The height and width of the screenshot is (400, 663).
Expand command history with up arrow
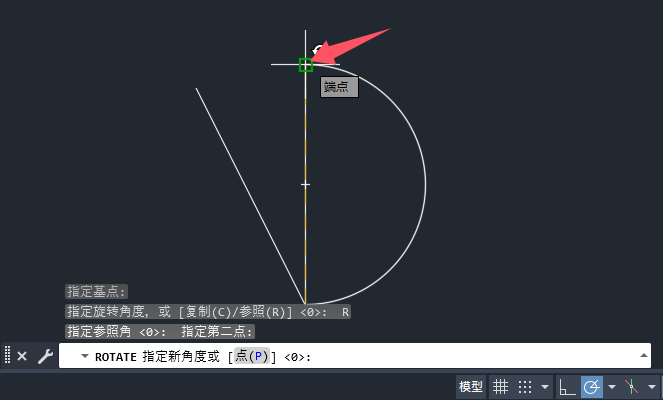[x=644, y=355]
